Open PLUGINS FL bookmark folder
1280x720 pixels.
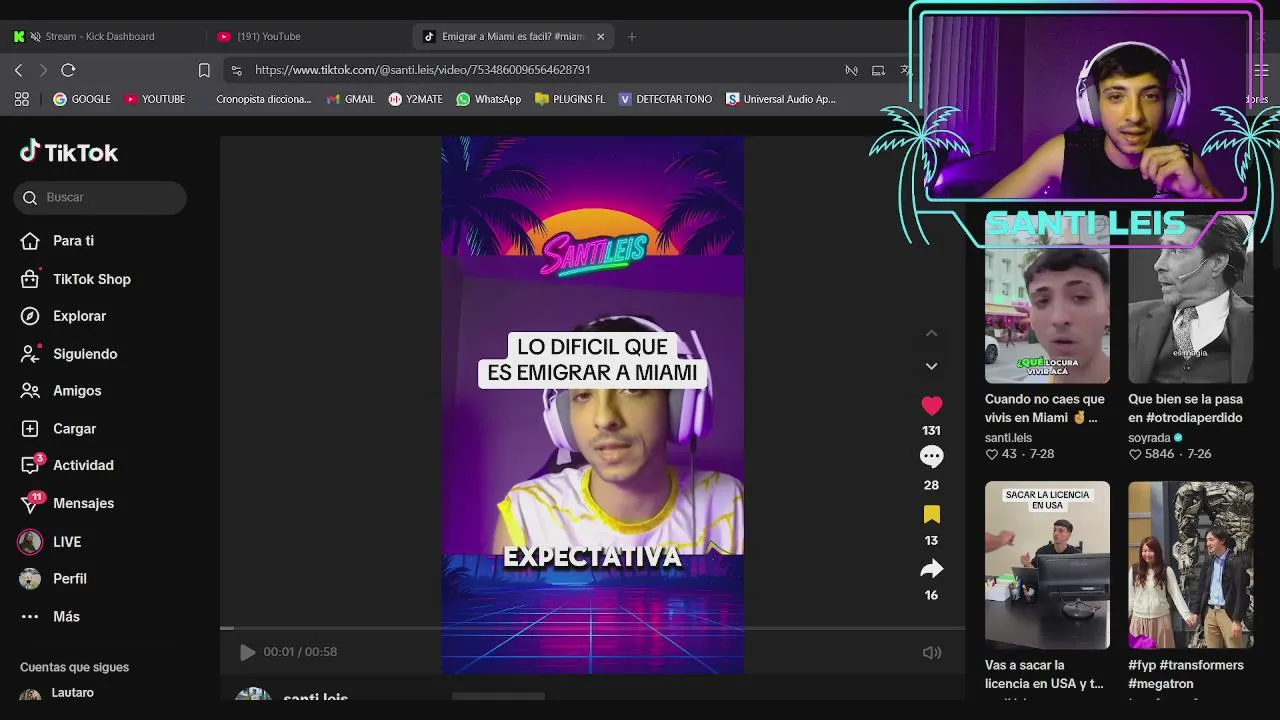point(570,99)
